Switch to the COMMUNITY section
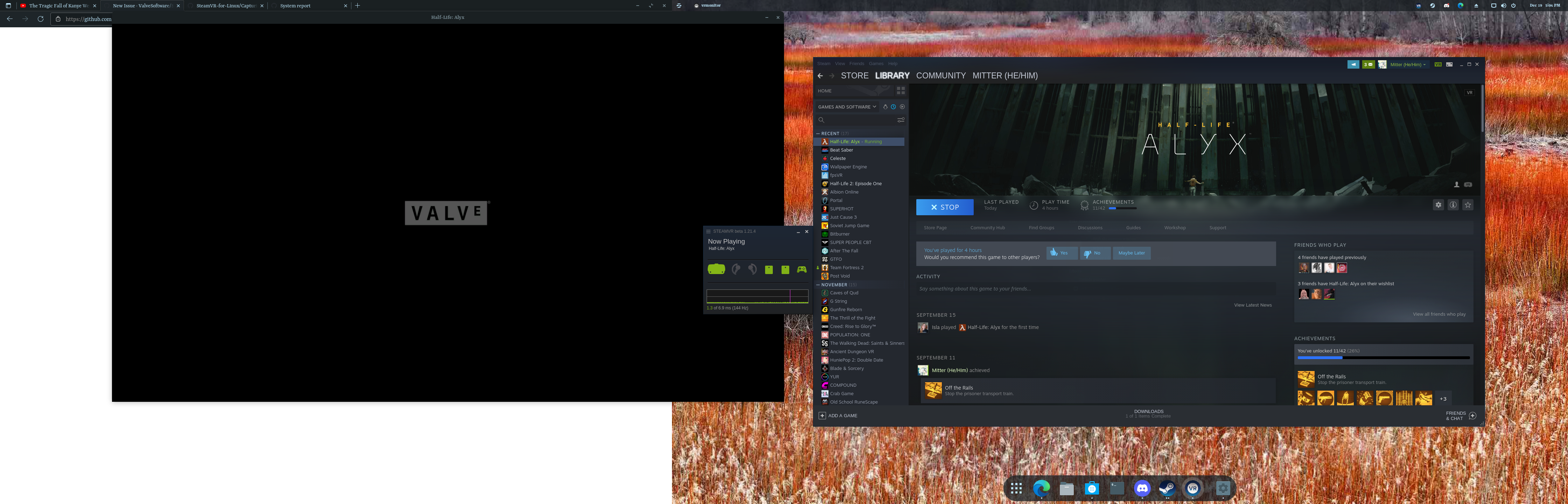 (941, 76)
